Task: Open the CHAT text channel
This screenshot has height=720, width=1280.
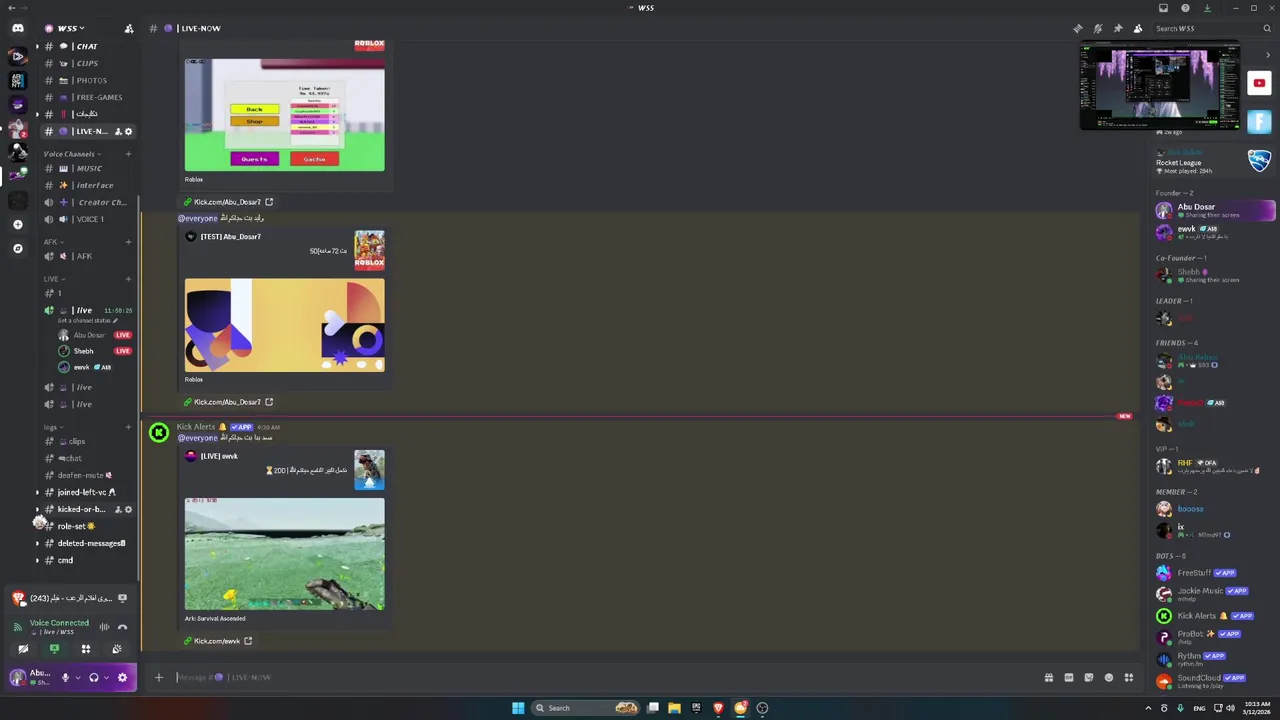Action: 86,46
